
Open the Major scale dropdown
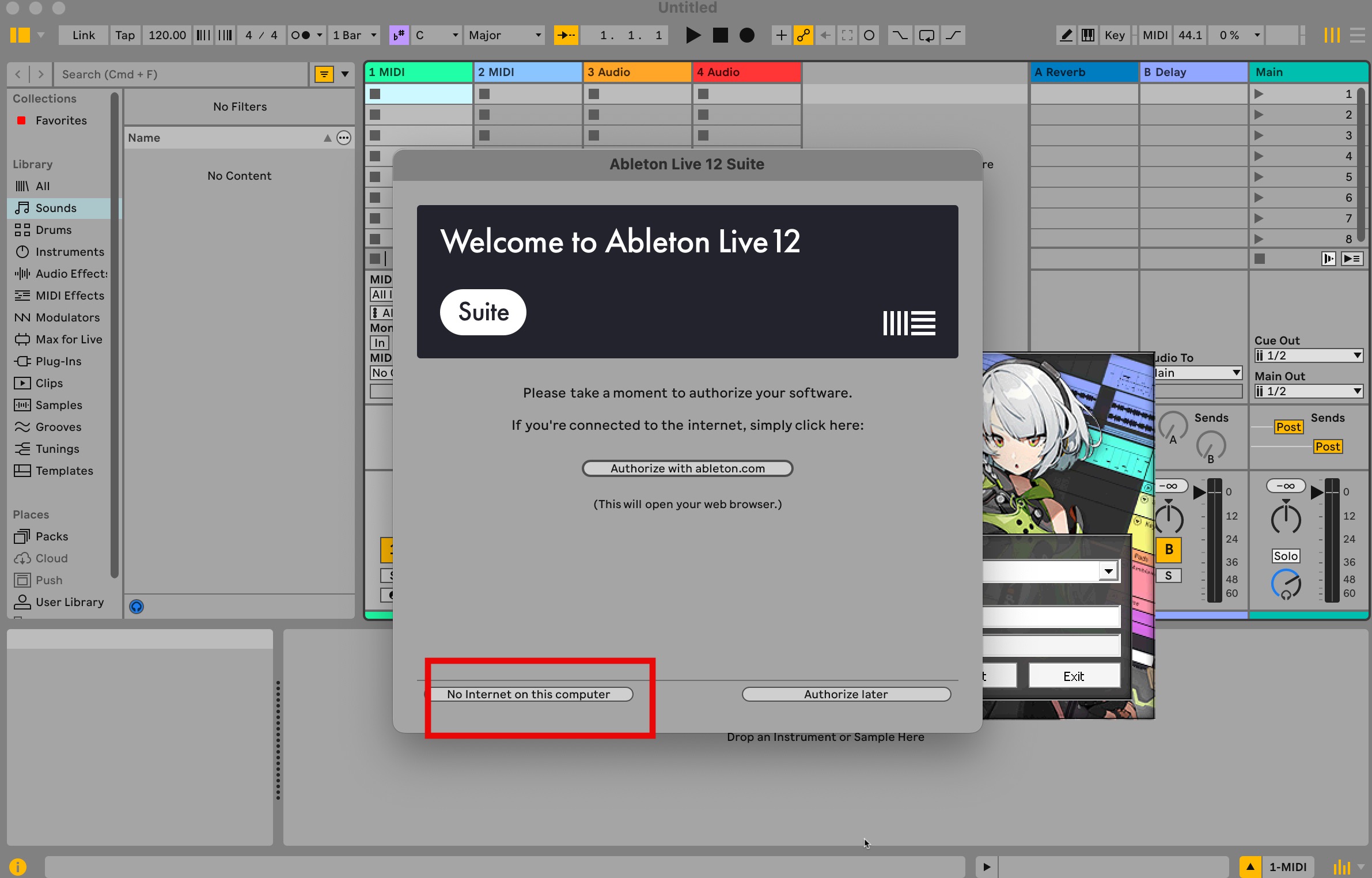coord(505,35)
